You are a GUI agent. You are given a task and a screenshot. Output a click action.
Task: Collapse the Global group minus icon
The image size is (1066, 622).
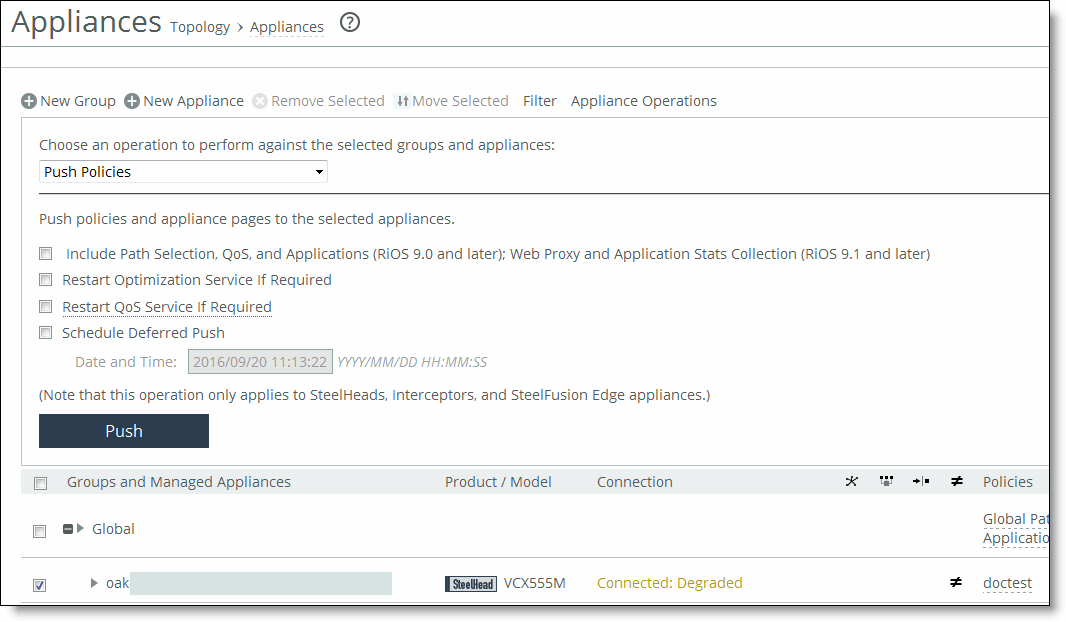tap(68, 529)
